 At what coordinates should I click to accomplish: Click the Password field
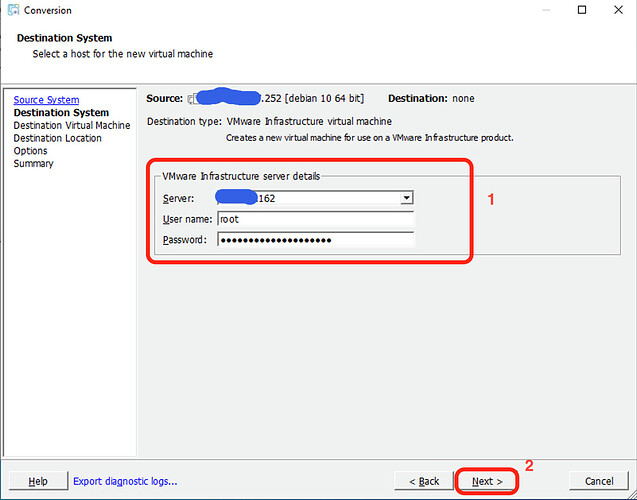point(316,240)
